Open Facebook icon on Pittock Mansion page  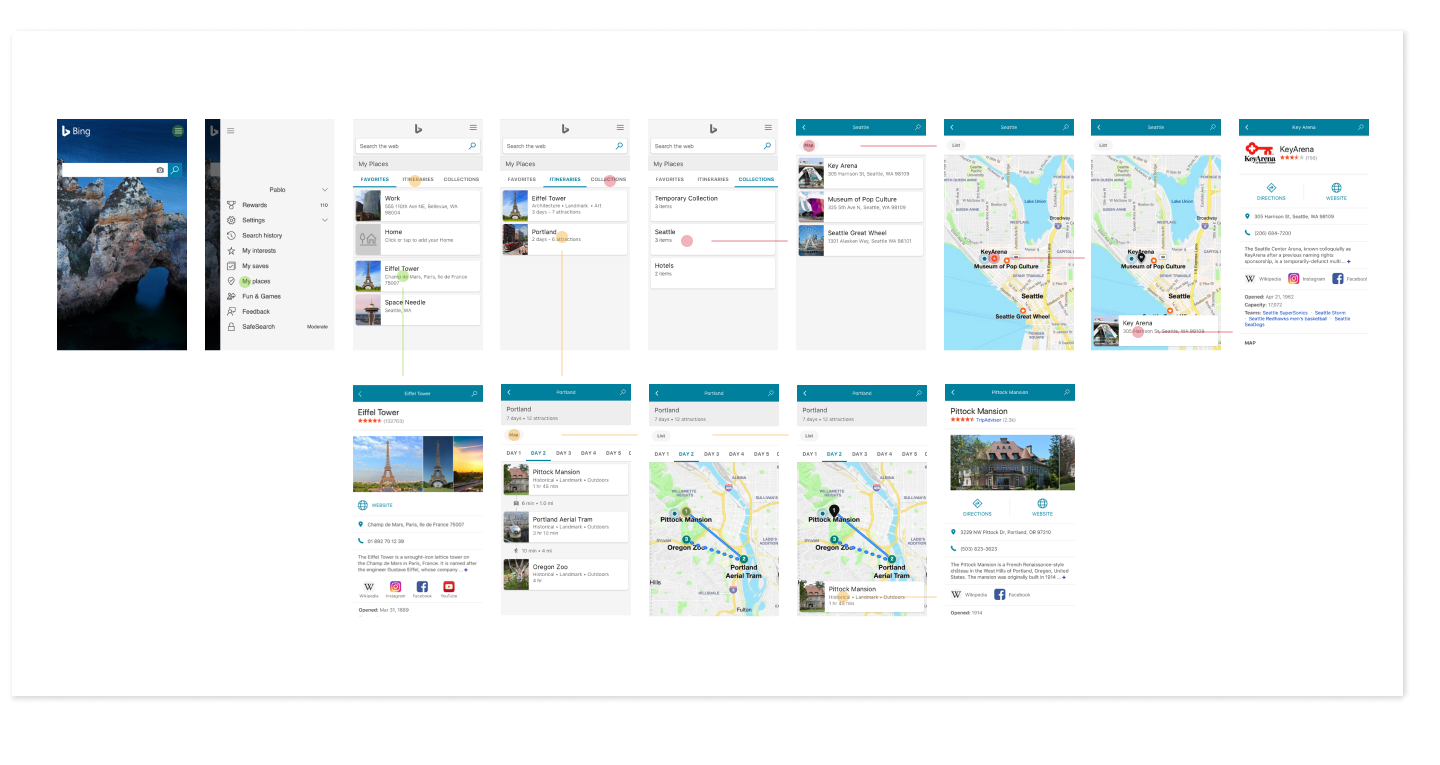point(1000,594)
